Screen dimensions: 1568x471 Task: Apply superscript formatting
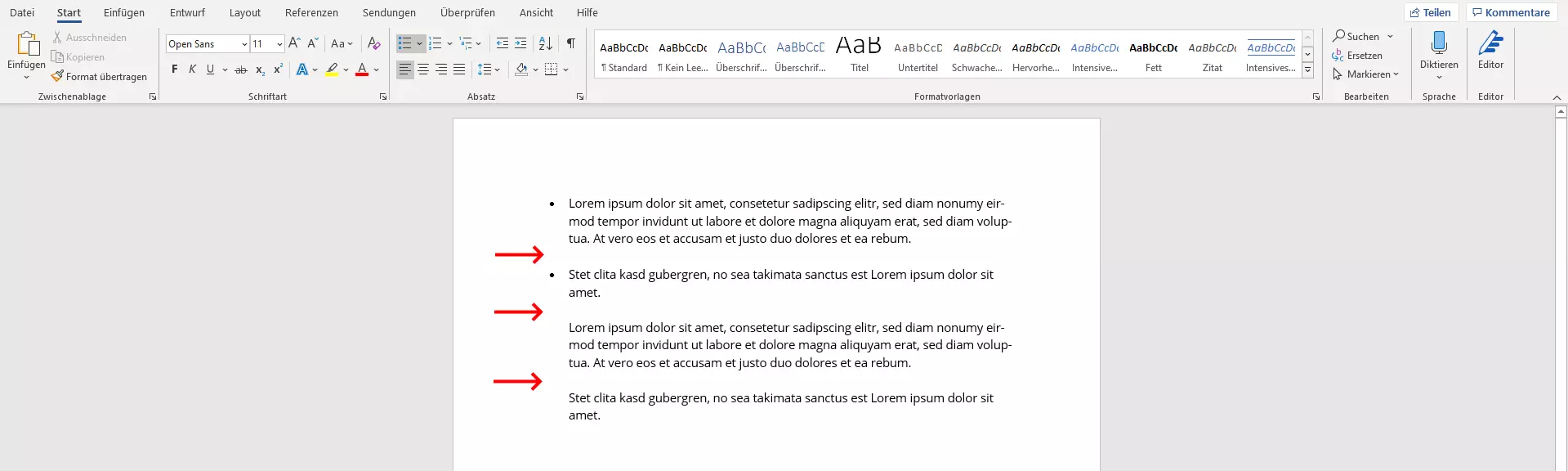point(278,70)
